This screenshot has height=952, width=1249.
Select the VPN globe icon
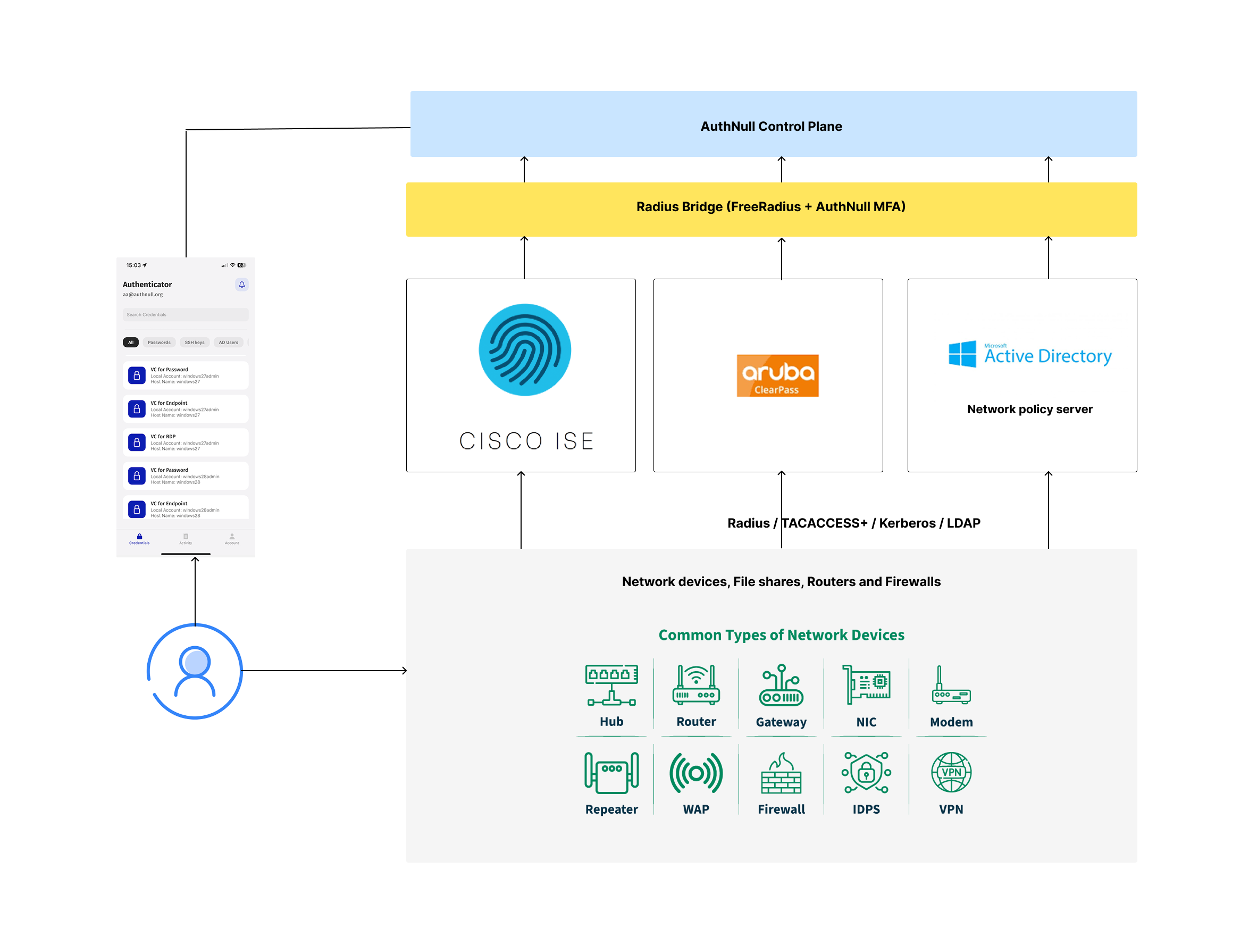point(951,772)
